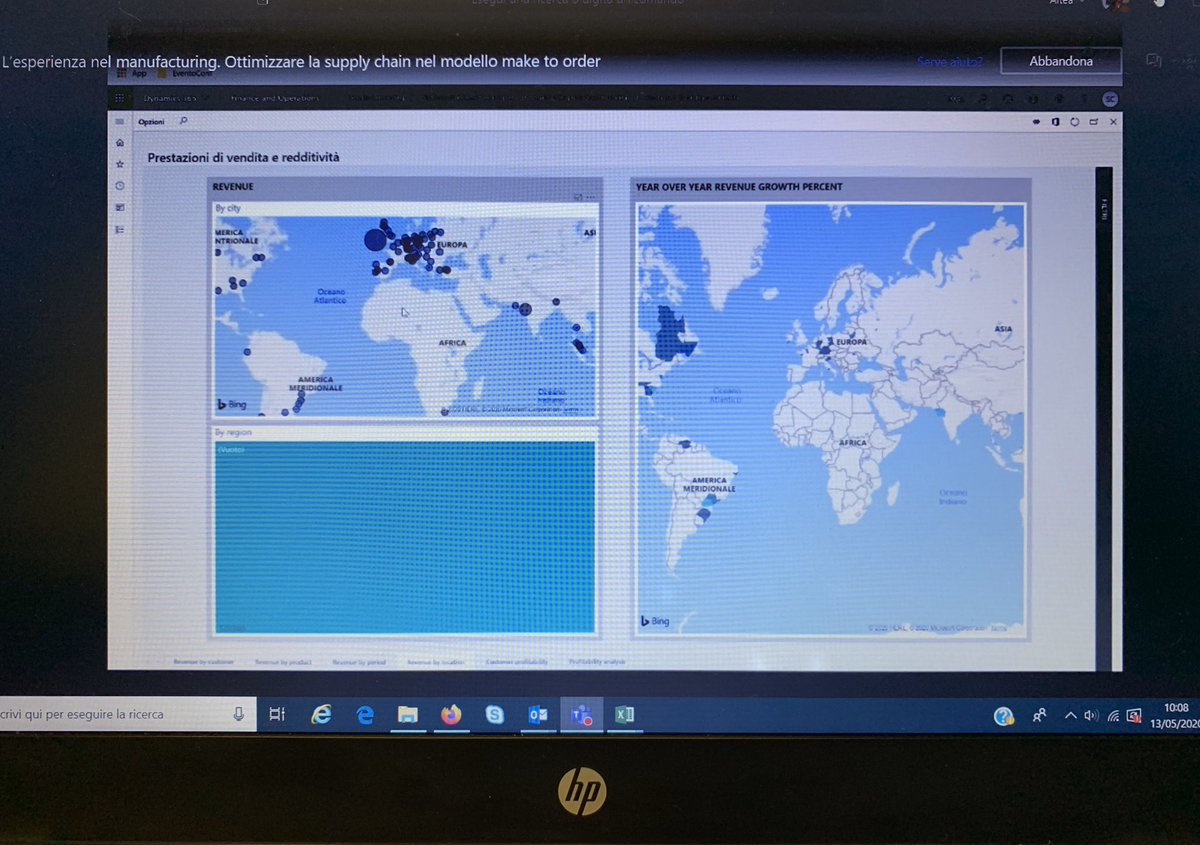Screen dimensions: 1200x845
Task: Click the search magnifier next to Opzioni
Action: point(183,121)
